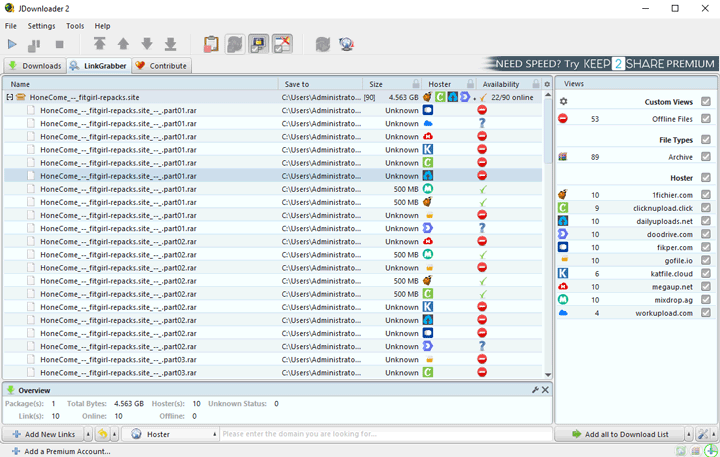Click the lock icon in the Availability column header
The height and width of the screenshot is (457, 720).
tap(535, 84)
